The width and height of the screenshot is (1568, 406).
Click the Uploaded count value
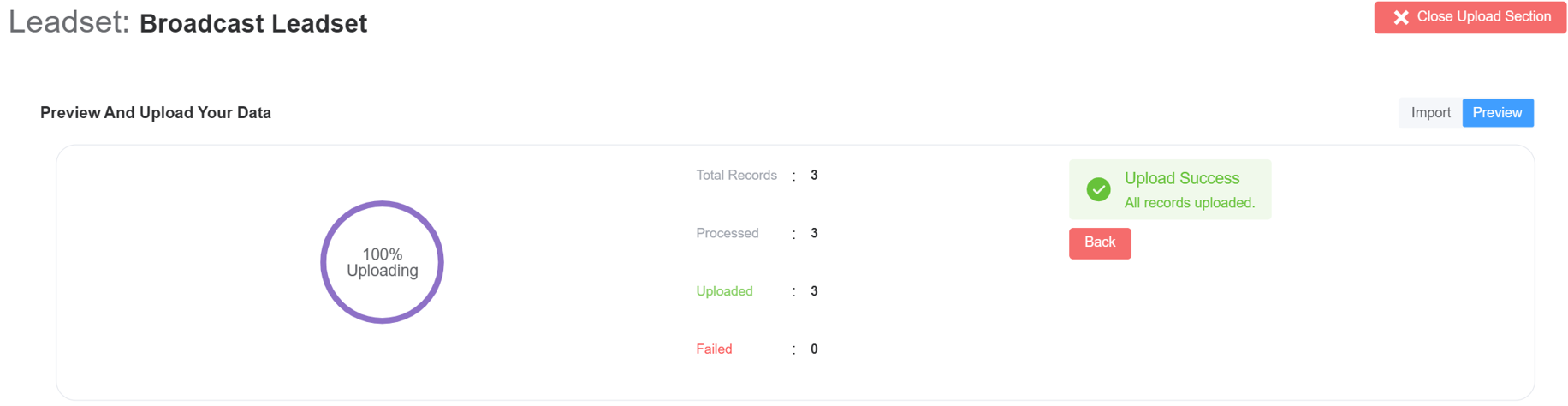pos(814,291)
